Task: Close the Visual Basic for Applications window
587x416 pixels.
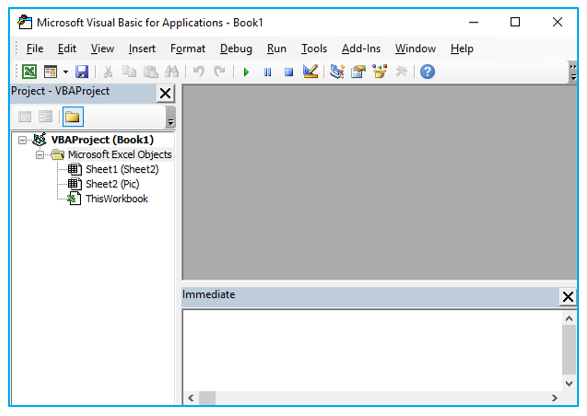Action: (x=557, y=22)
